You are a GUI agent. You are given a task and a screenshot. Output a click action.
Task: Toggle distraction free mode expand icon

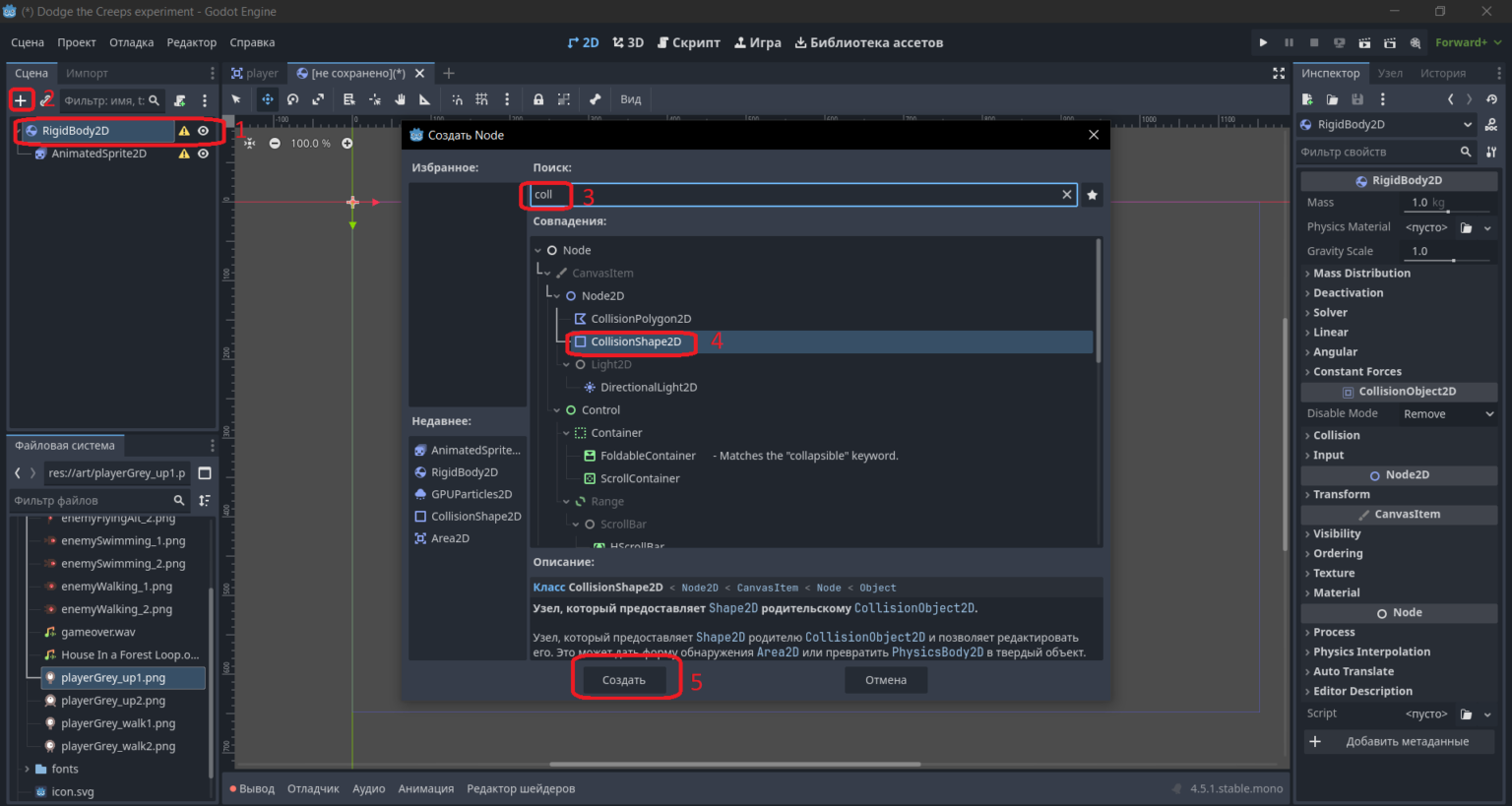click(x=1279, y=73)
